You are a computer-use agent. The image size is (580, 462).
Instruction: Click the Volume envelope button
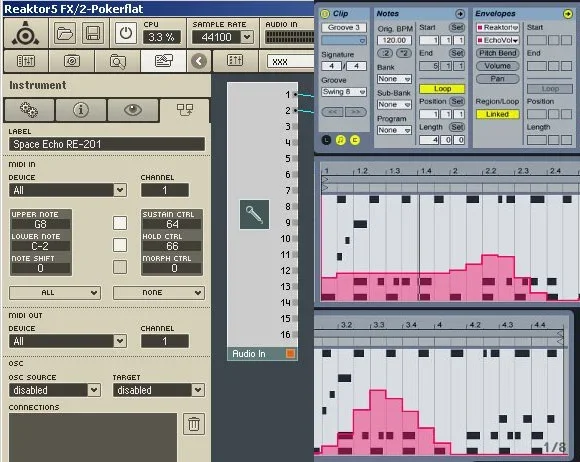pos(498,66)
